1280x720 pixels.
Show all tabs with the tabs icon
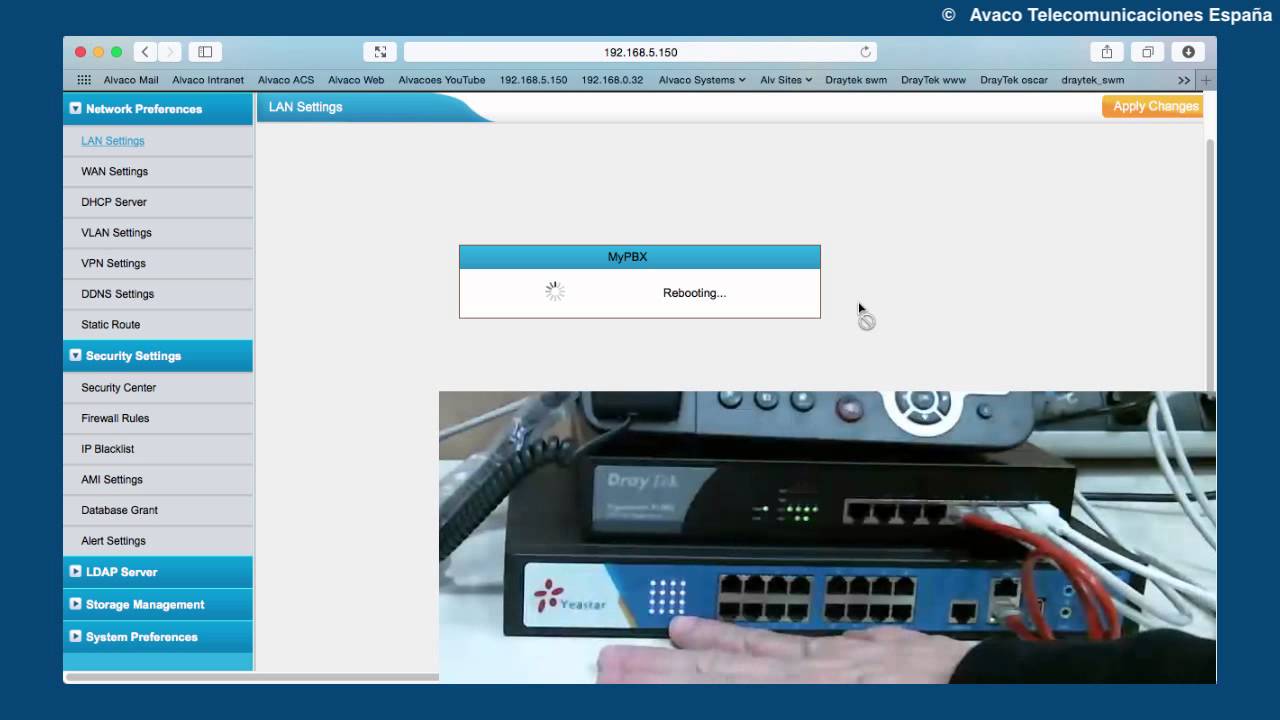(1148, 52)
